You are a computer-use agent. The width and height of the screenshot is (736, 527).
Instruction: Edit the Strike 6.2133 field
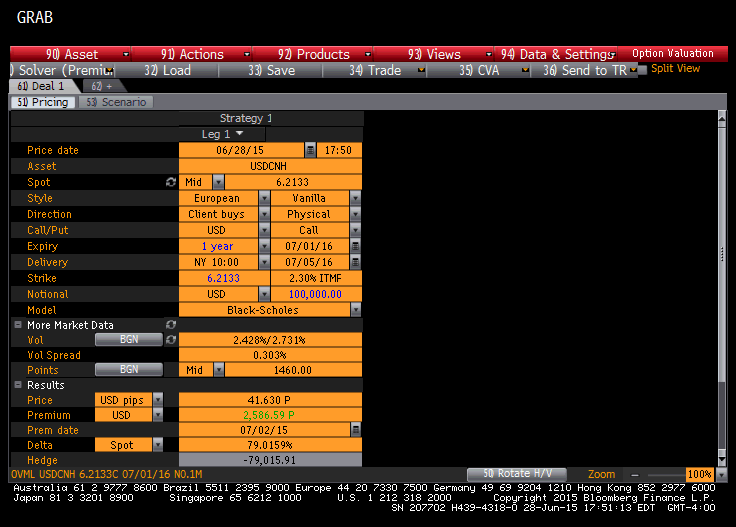pos(224,278)
